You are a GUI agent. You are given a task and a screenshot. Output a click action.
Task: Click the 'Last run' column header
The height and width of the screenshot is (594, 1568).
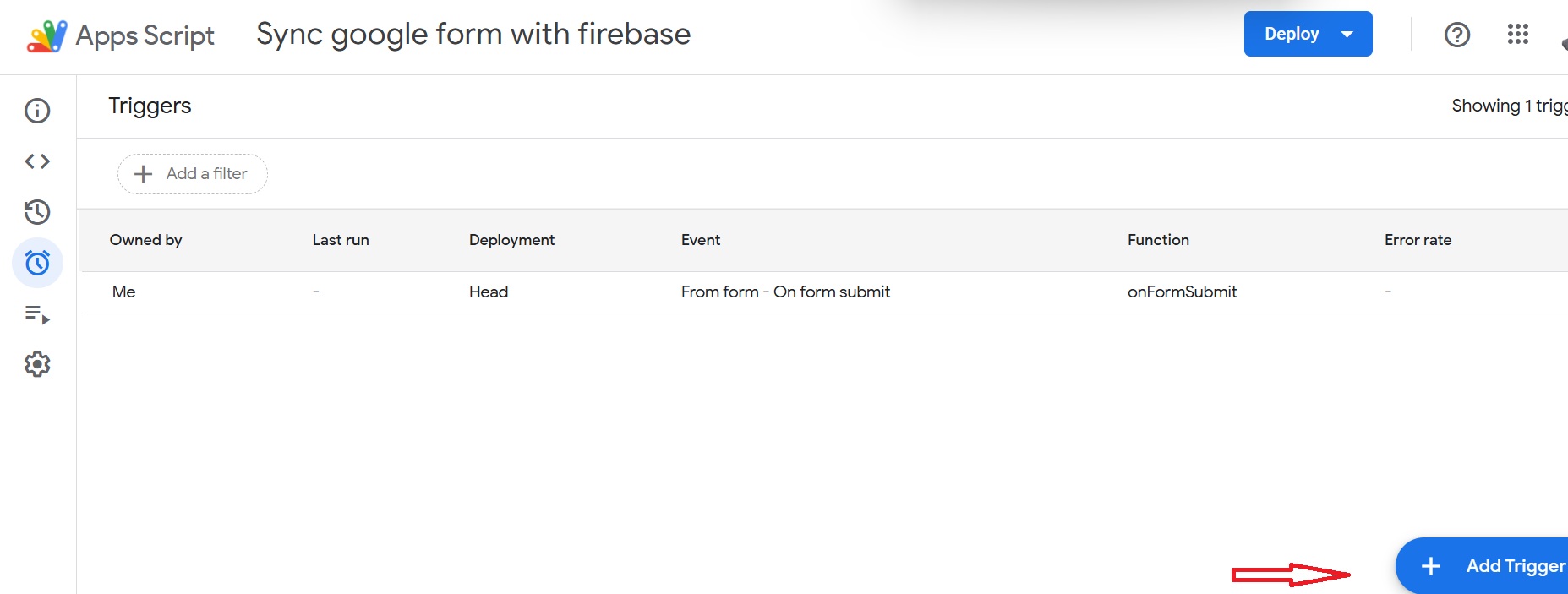[340, 240]
